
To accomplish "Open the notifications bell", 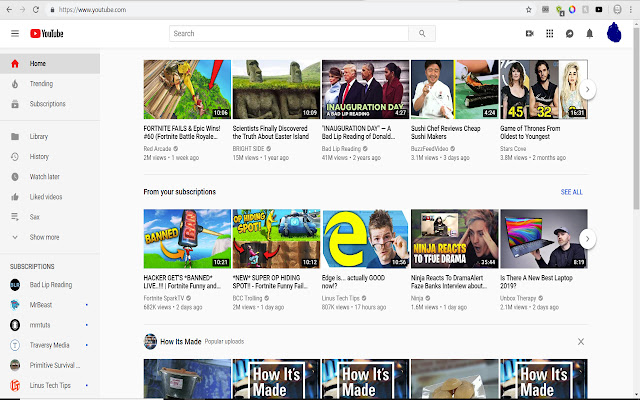I will click(589, 33).
